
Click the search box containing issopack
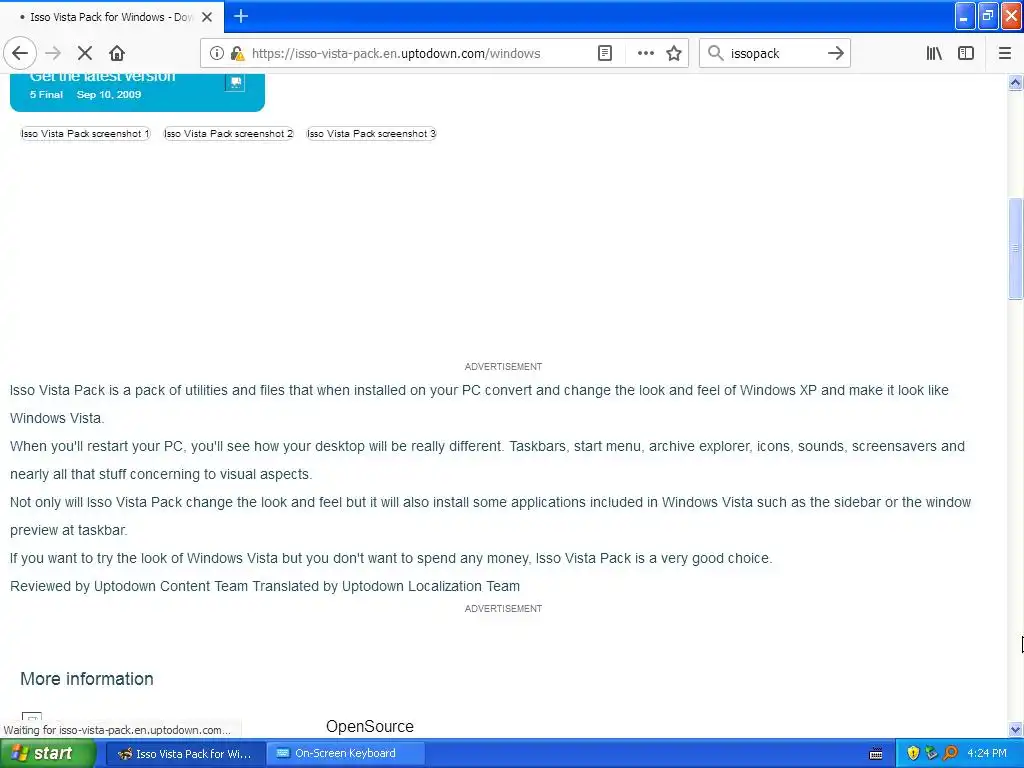(x=775, y=54)
